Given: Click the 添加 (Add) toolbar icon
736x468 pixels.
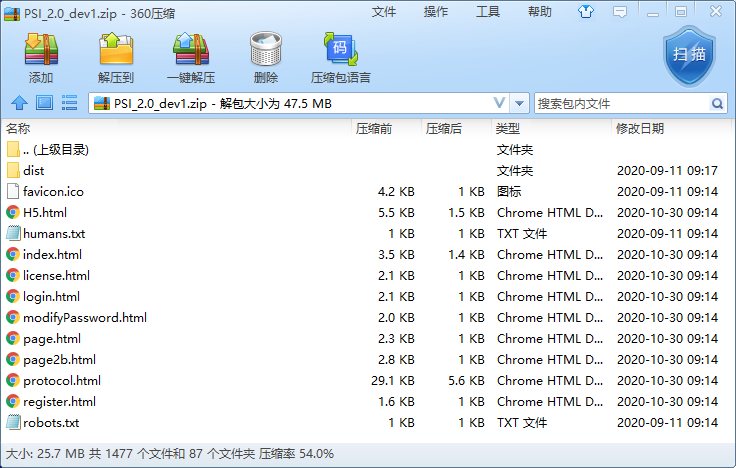Looking at the screenshot, I should tap(41, 57).
